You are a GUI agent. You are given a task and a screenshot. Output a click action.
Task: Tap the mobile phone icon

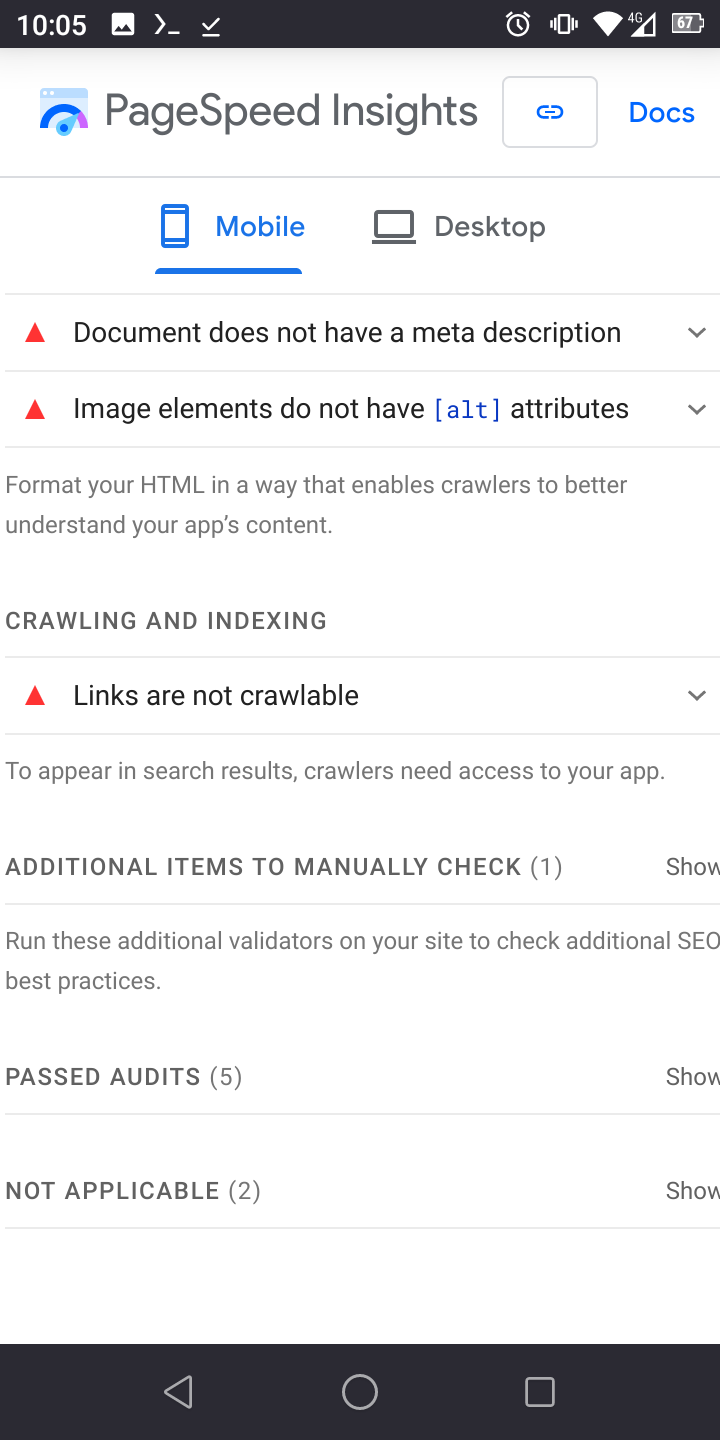(x=175, y=226)
